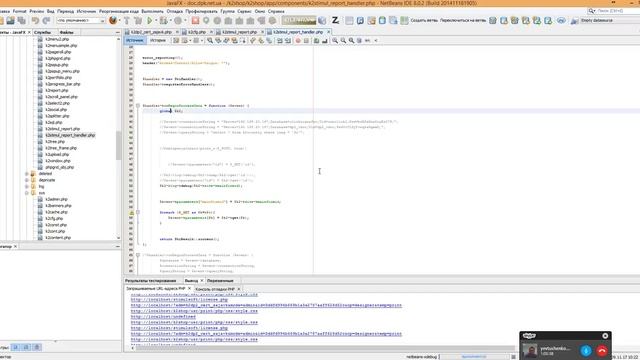Screen dimensions: 640x360
Task: Click the Undo arrow in main toolbar
Action: pyautogui.click(x=35, y=20)
